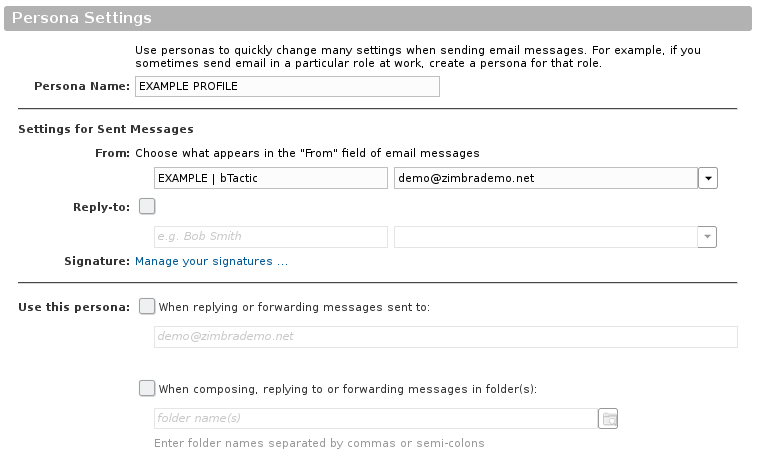
Task: Open the Reply-to address dropdown arrow
Action: pos(707,237)
